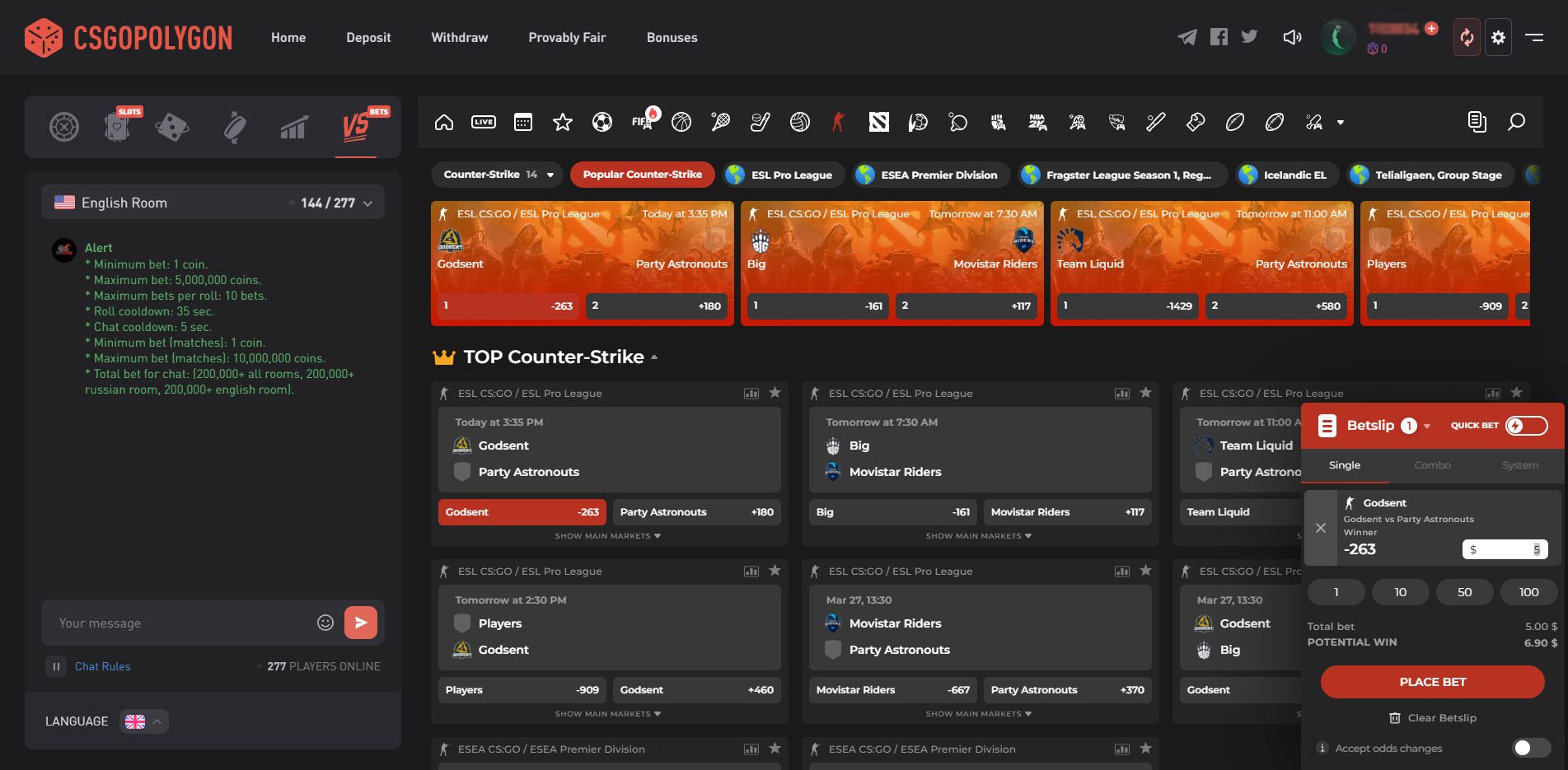Collapse the TOP Counter-Strike section
1568x770 pixels.
pos(654,357)
